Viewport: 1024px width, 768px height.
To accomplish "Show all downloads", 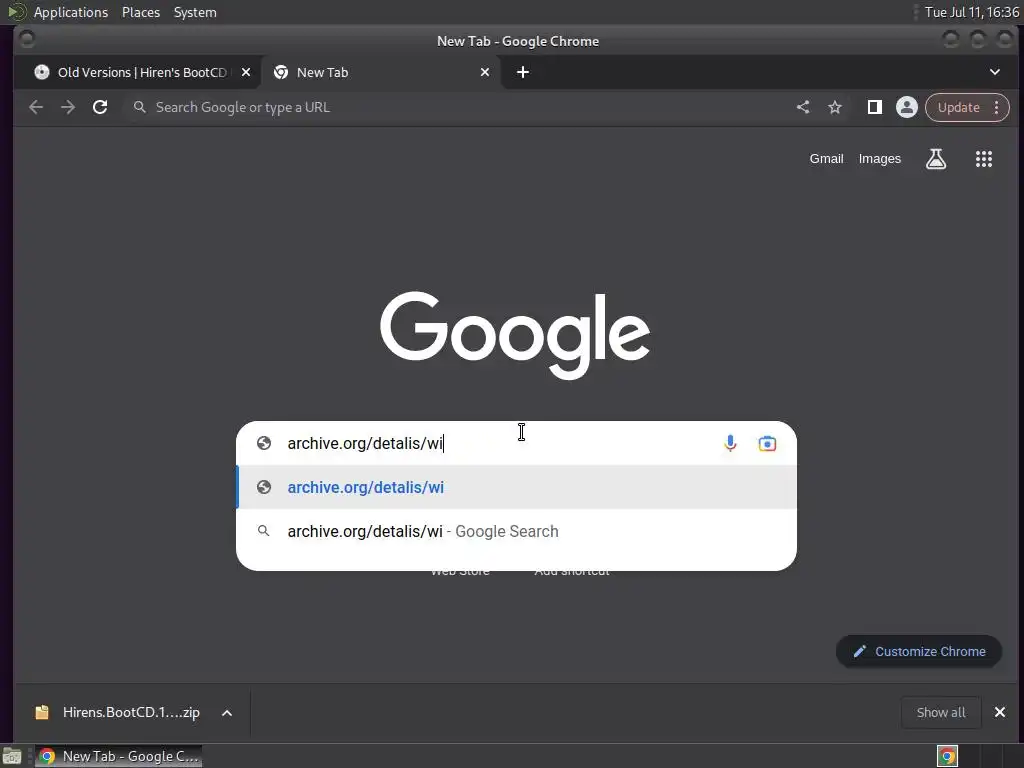I will (940, 712).
